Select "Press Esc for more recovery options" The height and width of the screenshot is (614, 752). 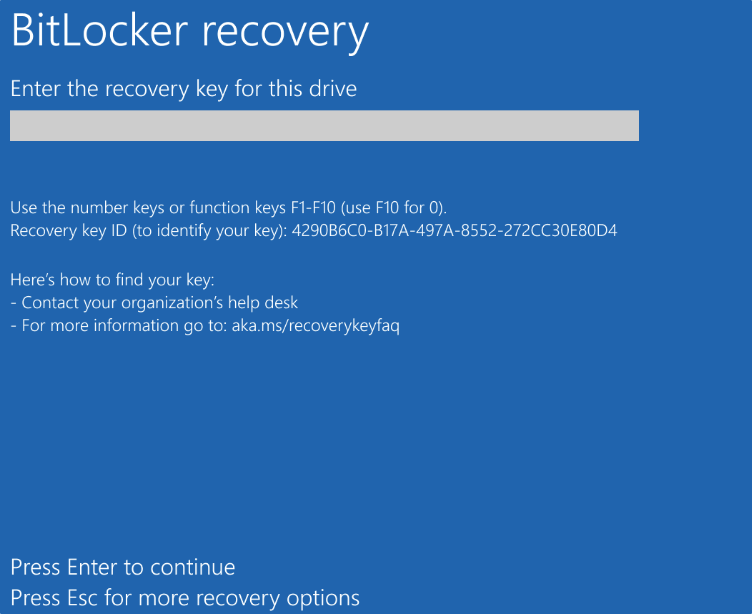[185, 598]
